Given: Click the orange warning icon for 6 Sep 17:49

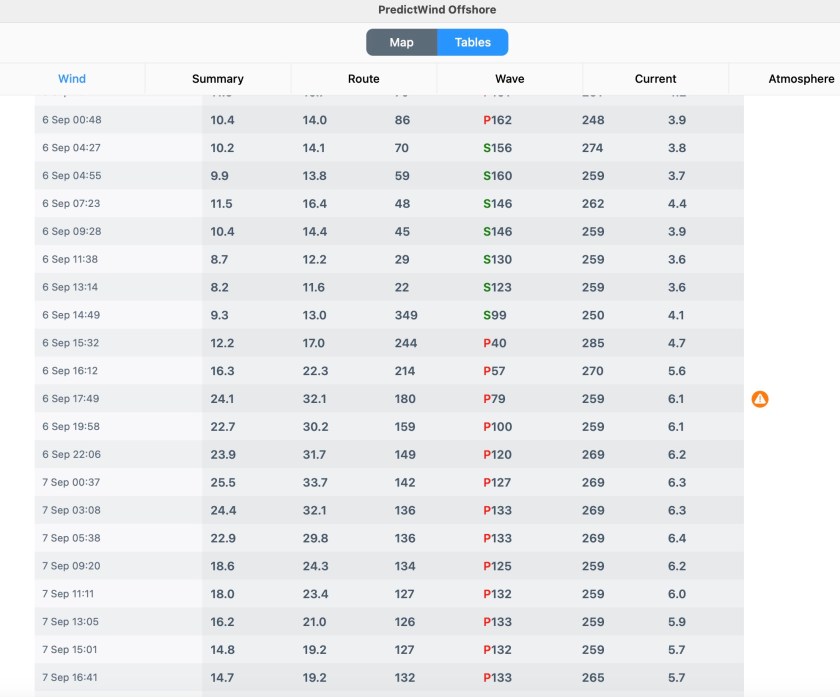Looking at the screenshot, I should click(x=760, y=399).
